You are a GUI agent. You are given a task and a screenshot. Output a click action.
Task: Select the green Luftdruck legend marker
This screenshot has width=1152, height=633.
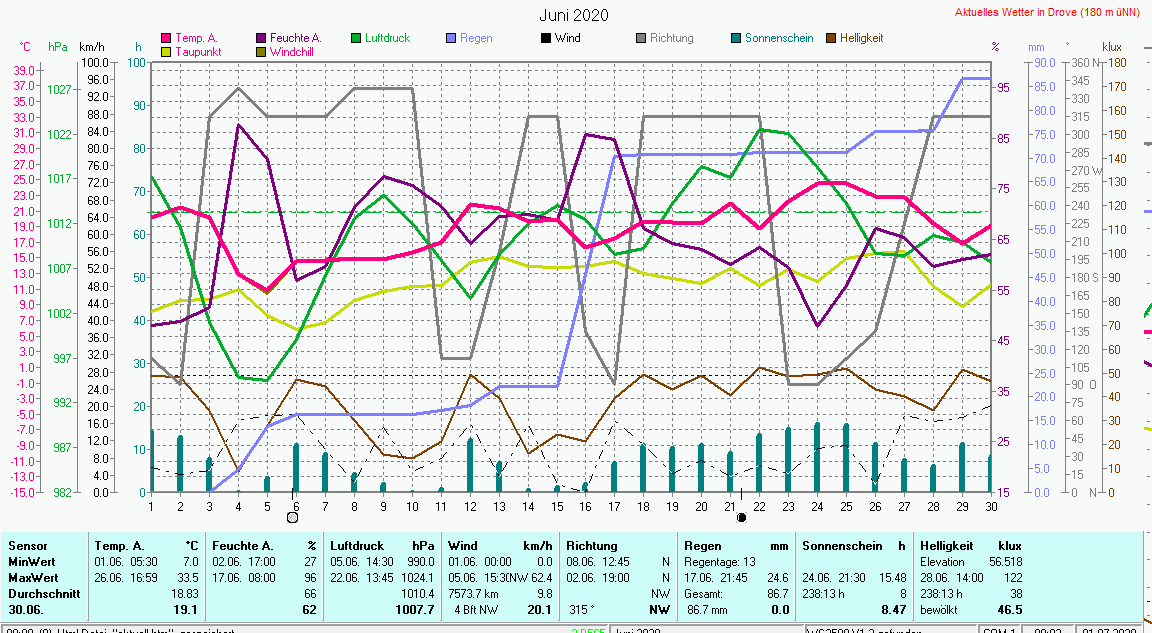[x=357, y=38]
